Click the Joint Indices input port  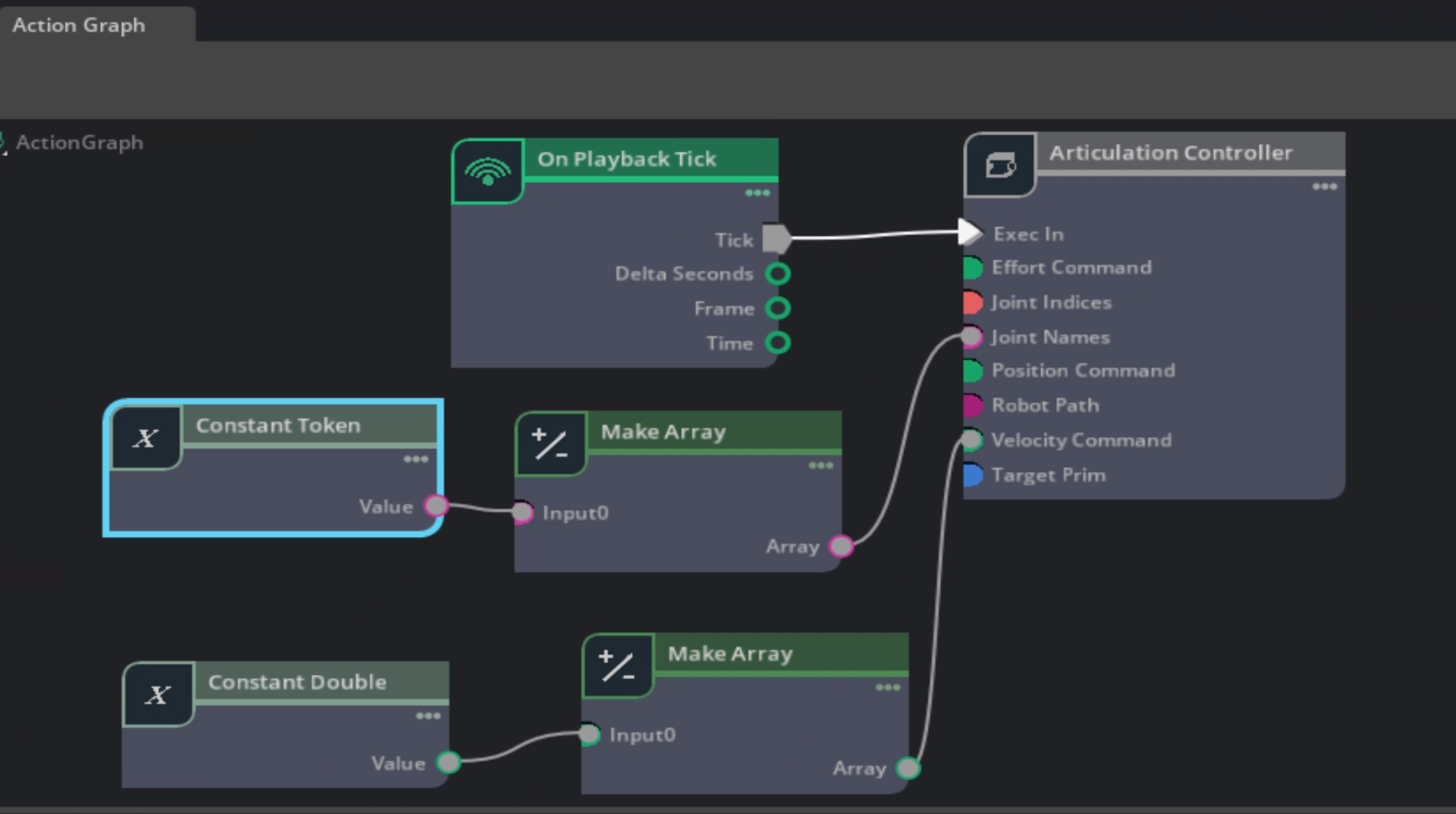973,303
